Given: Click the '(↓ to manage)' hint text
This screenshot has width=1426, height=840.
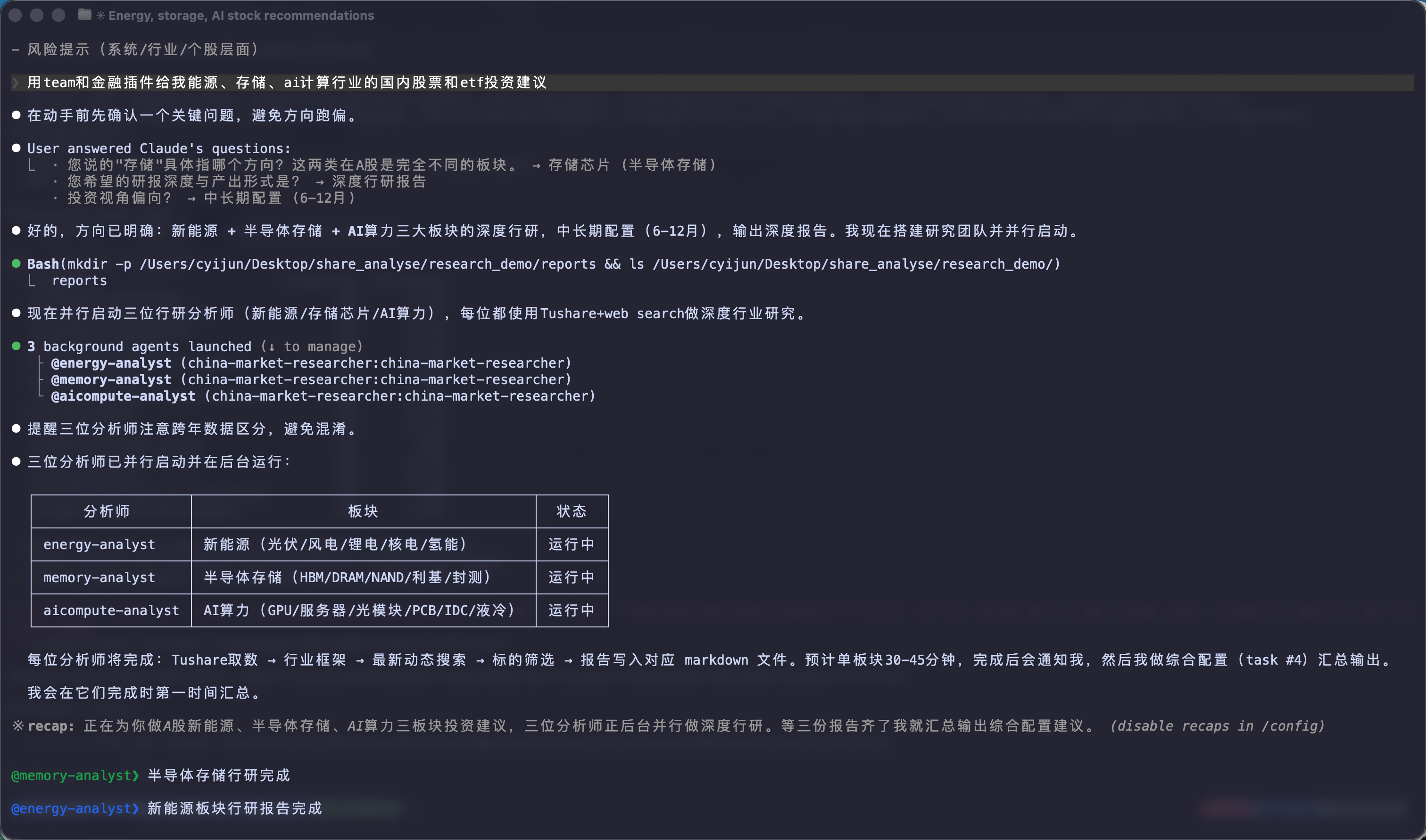Looking at the screenshot, I should [311, 346].
